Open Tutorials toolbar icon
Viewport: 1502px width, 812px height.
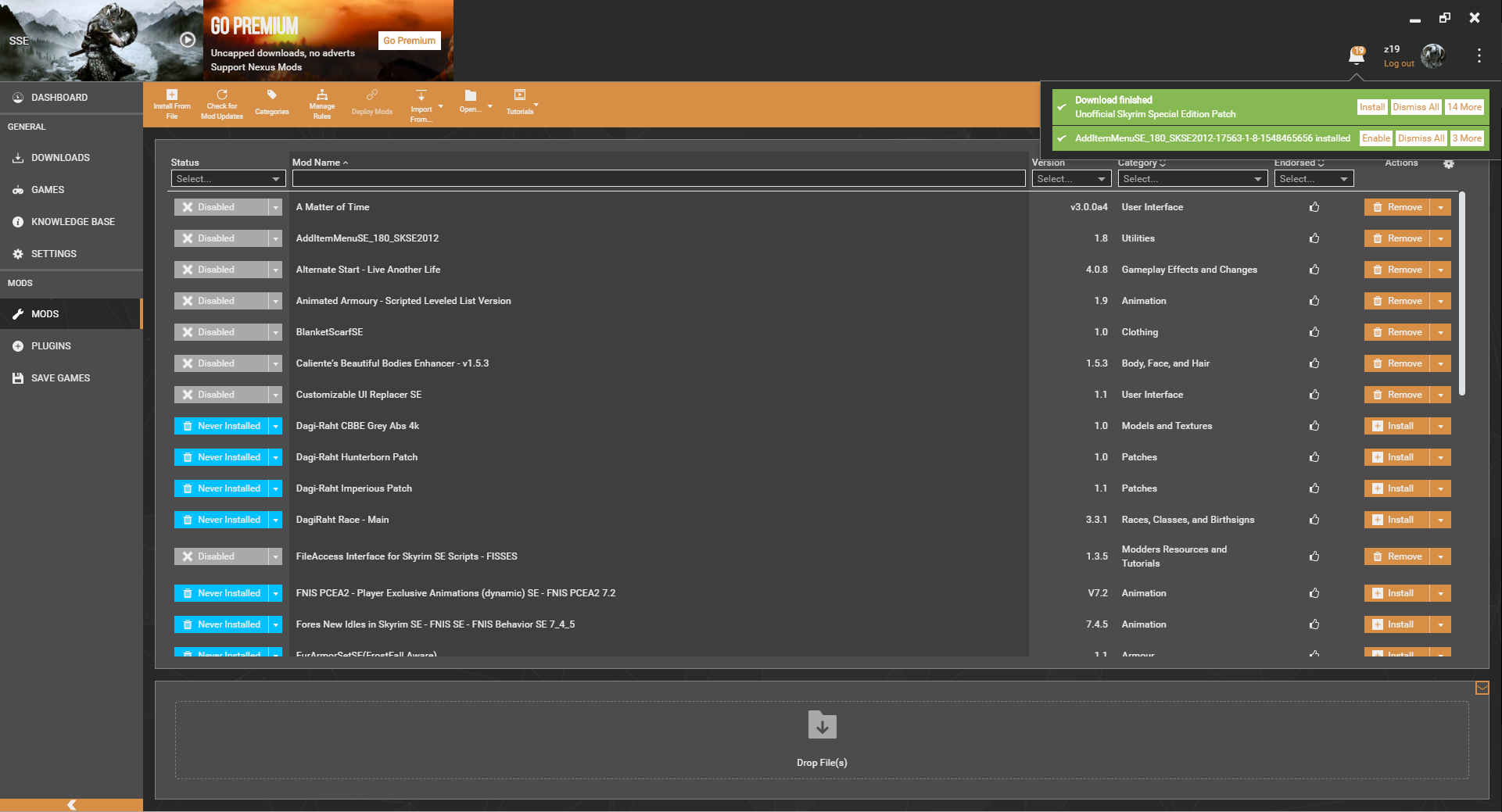520,102
